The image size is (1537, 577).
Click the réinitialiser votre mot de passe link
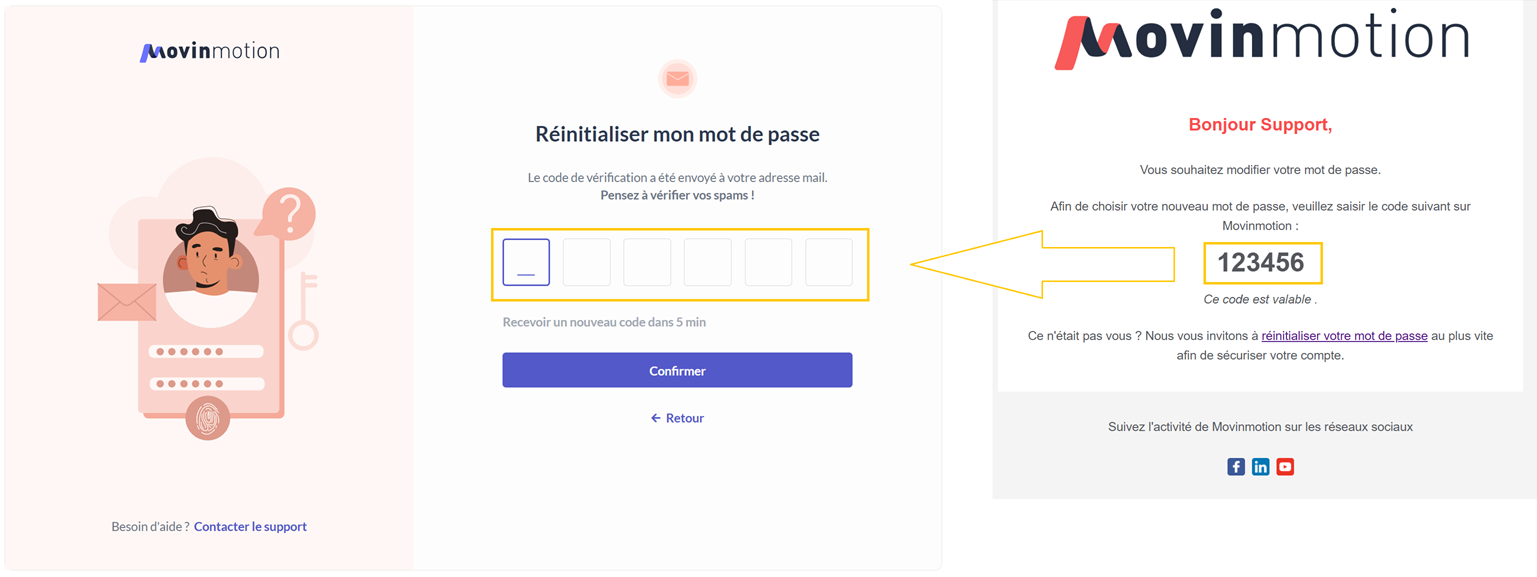pos(1344,336)
